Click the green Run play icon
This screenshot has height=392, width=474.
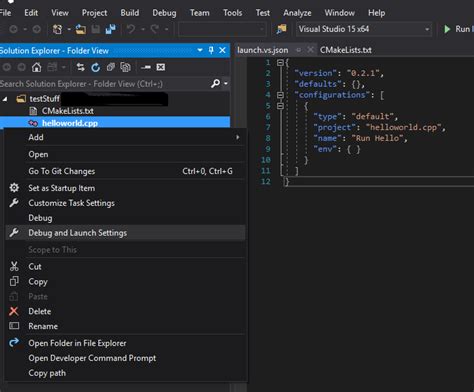(x=447, y=29)
